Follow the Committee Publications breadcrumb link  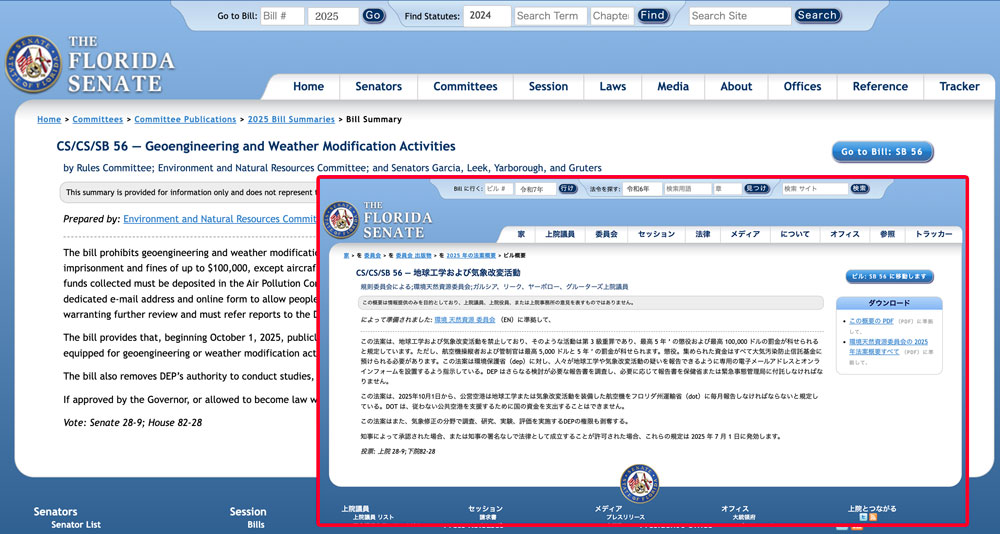click(x=185, y=119)
